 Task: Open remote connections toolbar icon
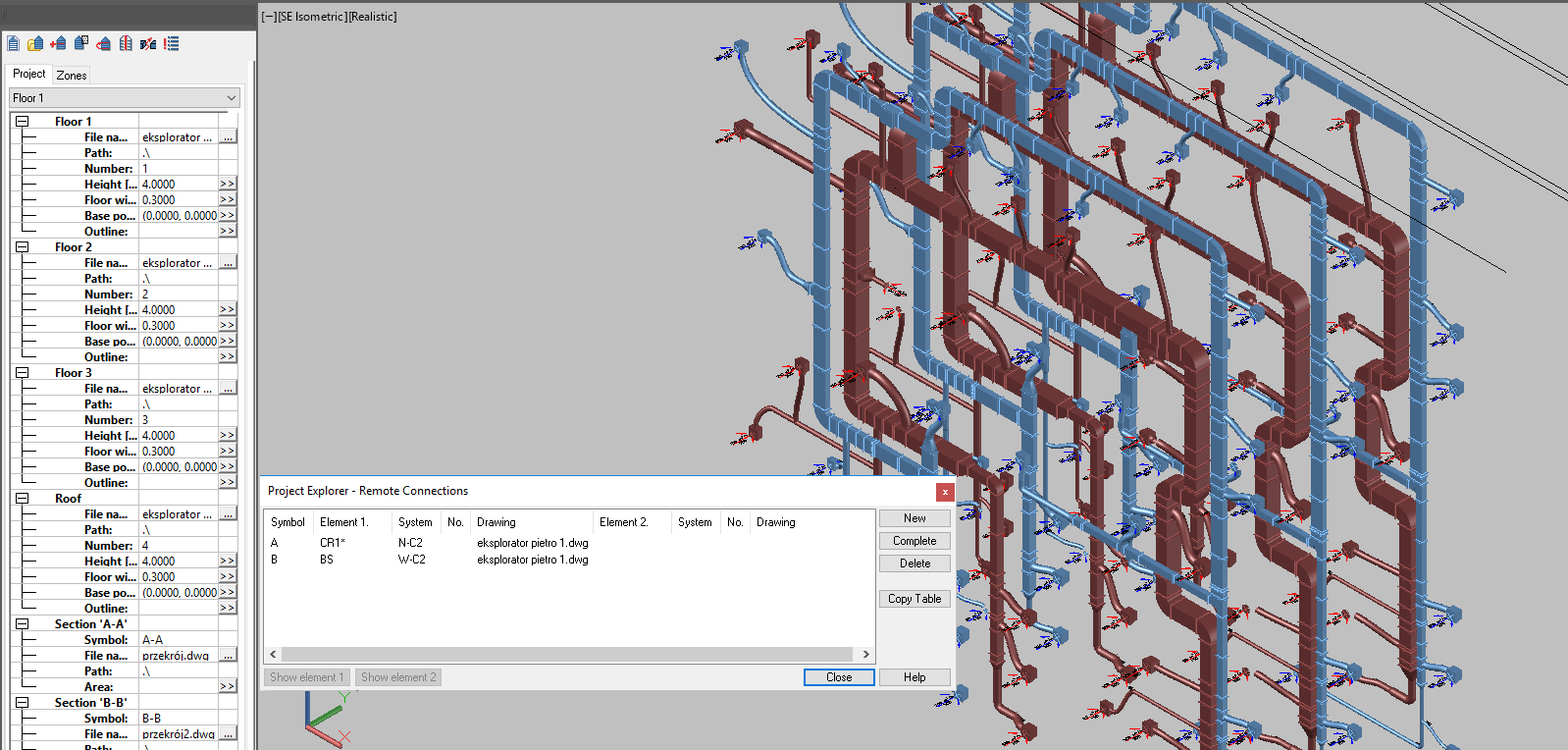(148, 43)
